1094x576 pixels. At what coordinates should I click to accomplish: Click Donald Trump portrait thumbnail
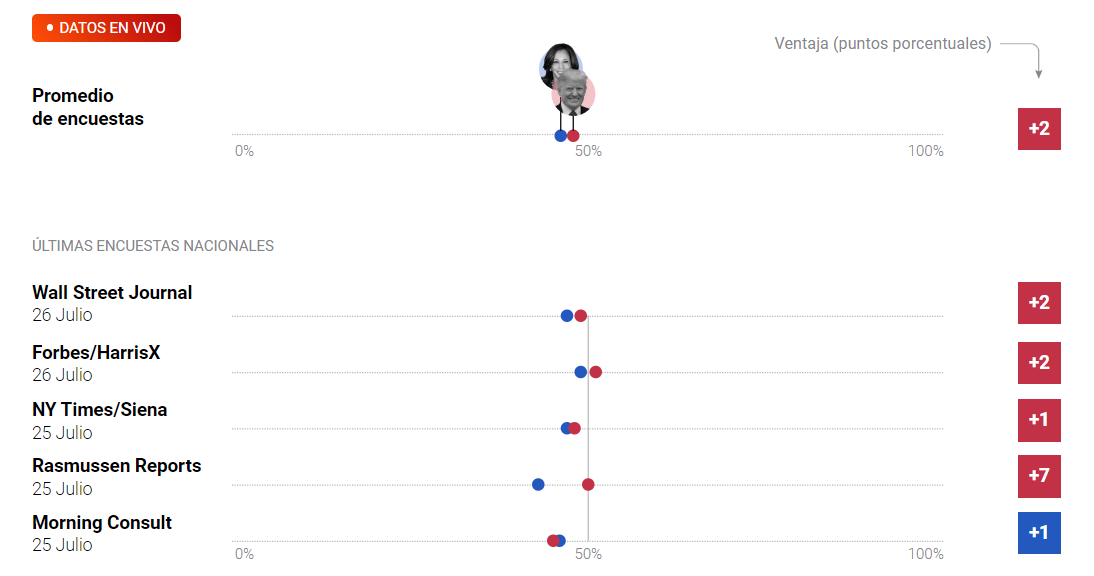[574, 93]
